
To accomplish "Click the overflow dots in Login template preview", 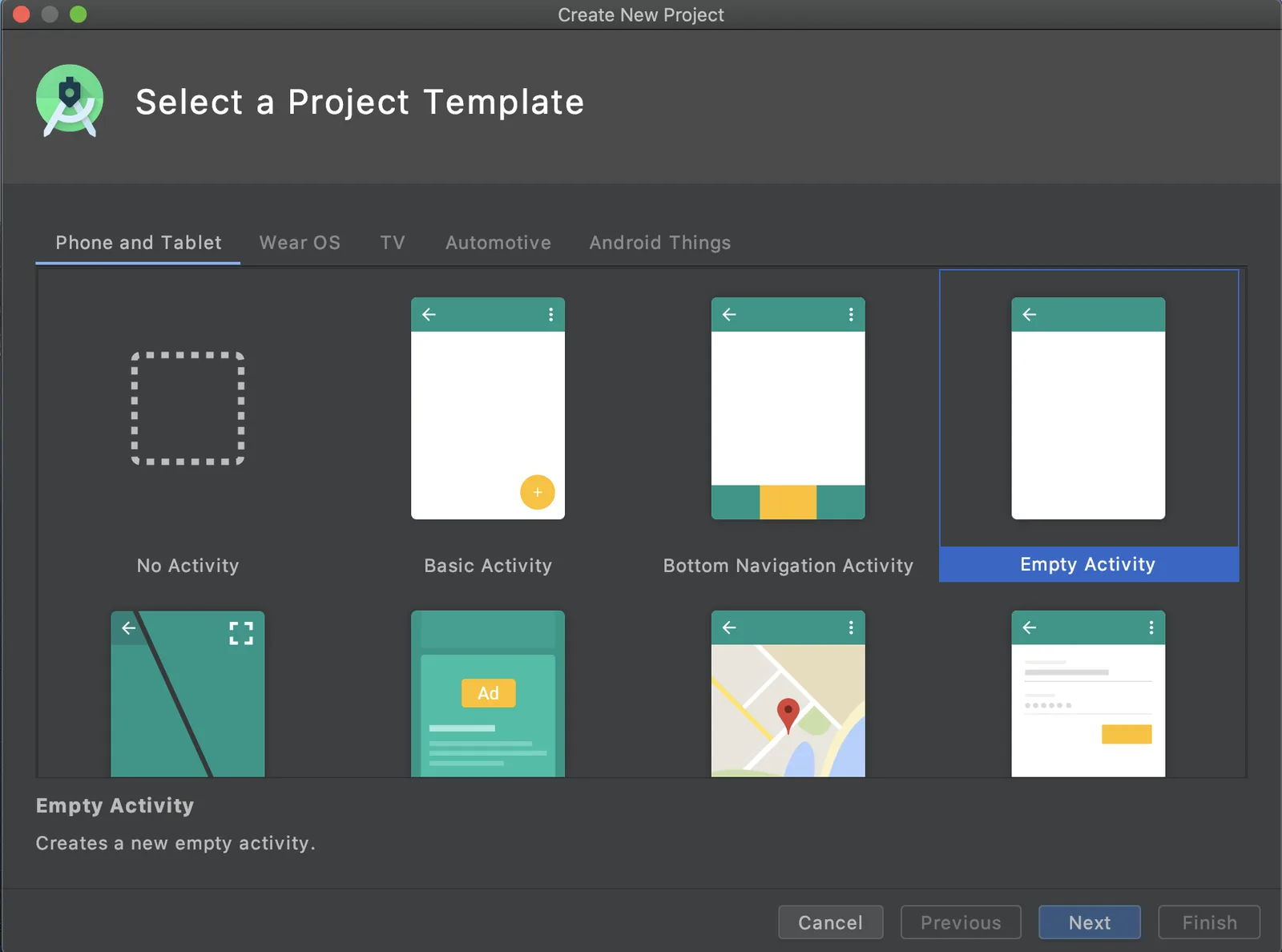I will pyautogui.click(x=1151, y=627).
